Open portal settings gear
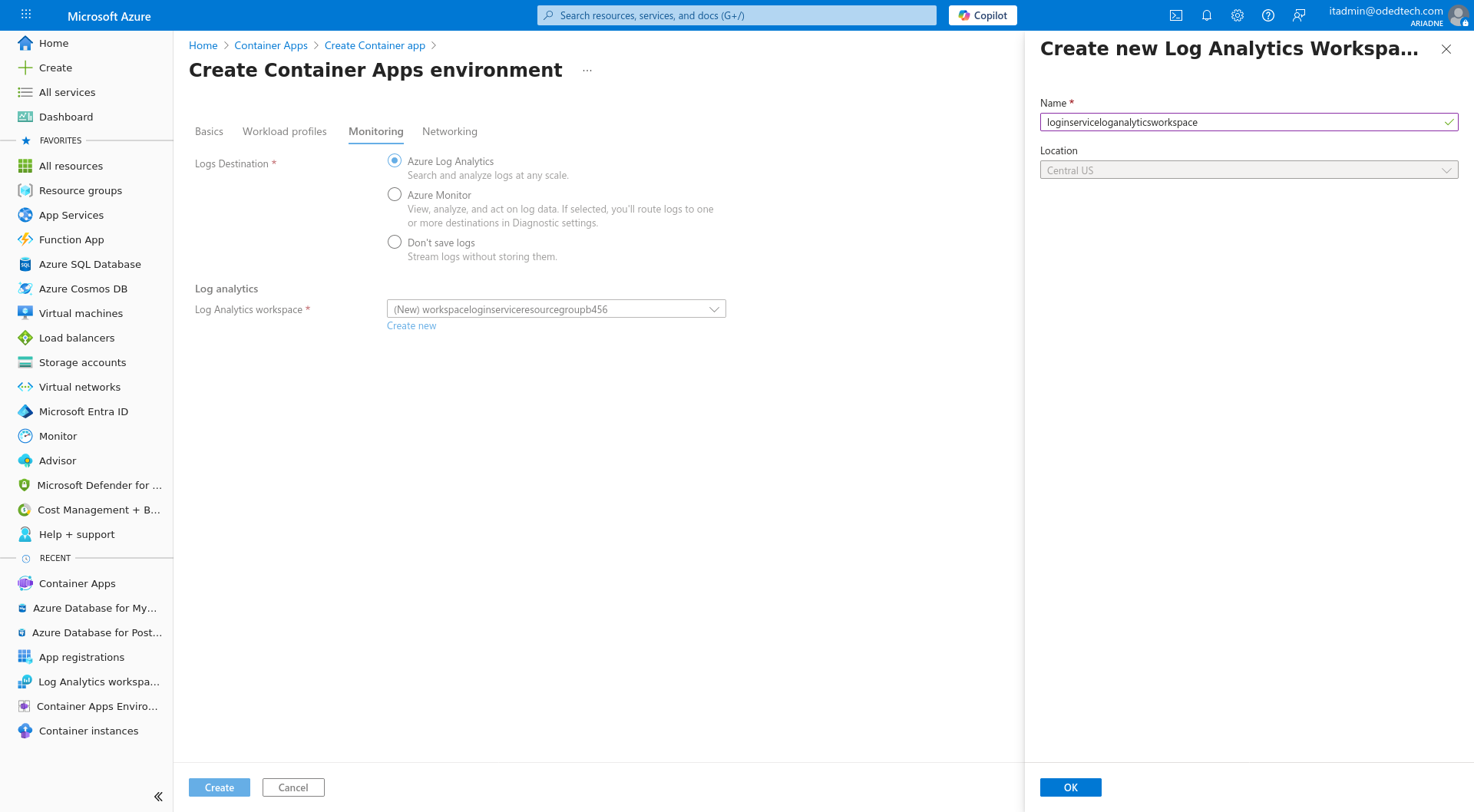1474x812 pixels. (1238, 15)
